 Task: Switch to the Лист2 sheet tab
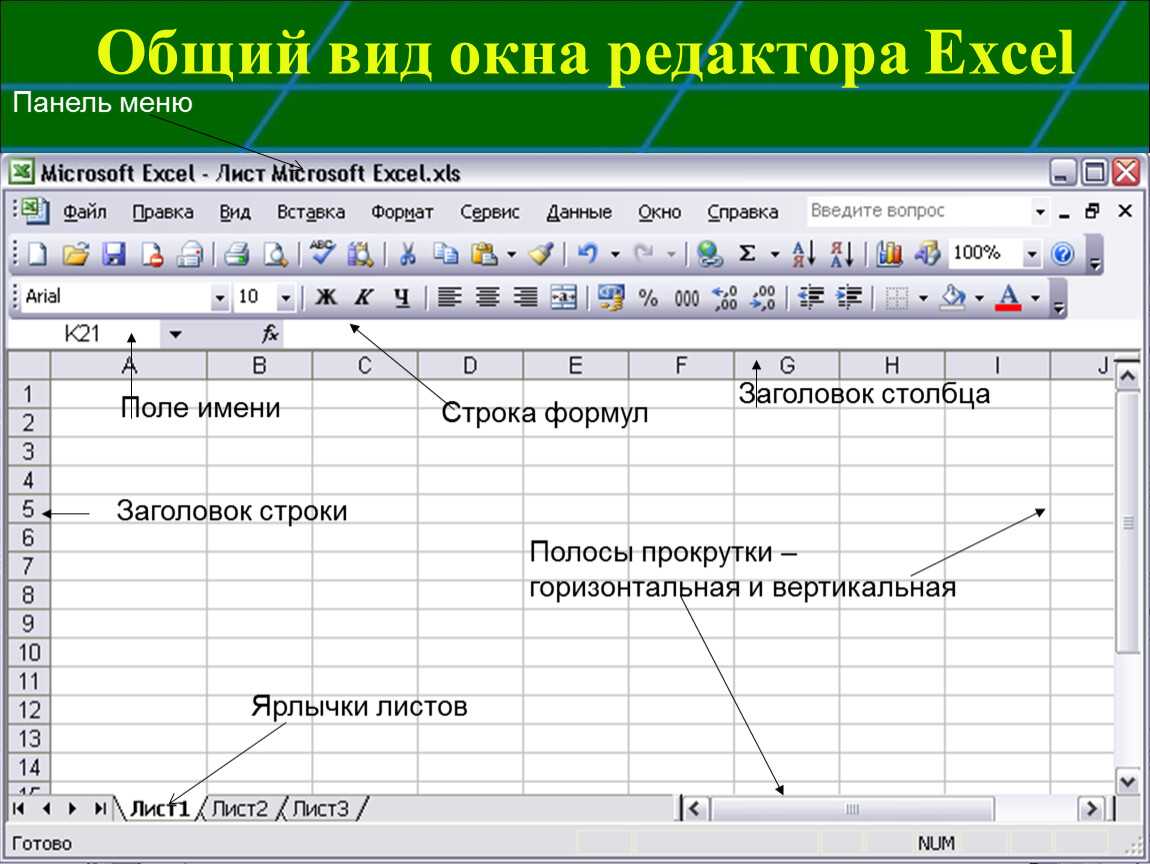(x=240, y=809)
